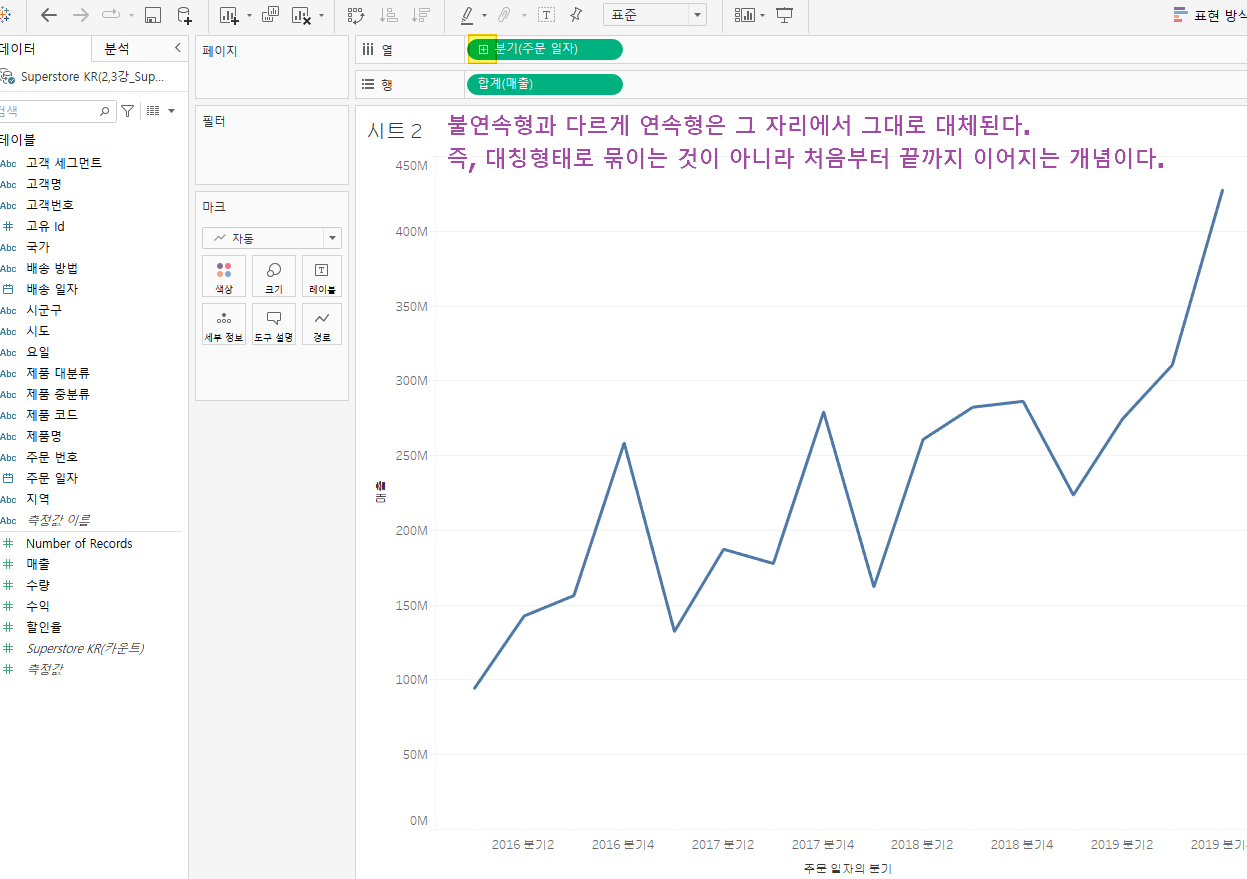The image size is (1247, 879).
Task: Click the 크기 (Size) marks button
Action: click(273, 276)
